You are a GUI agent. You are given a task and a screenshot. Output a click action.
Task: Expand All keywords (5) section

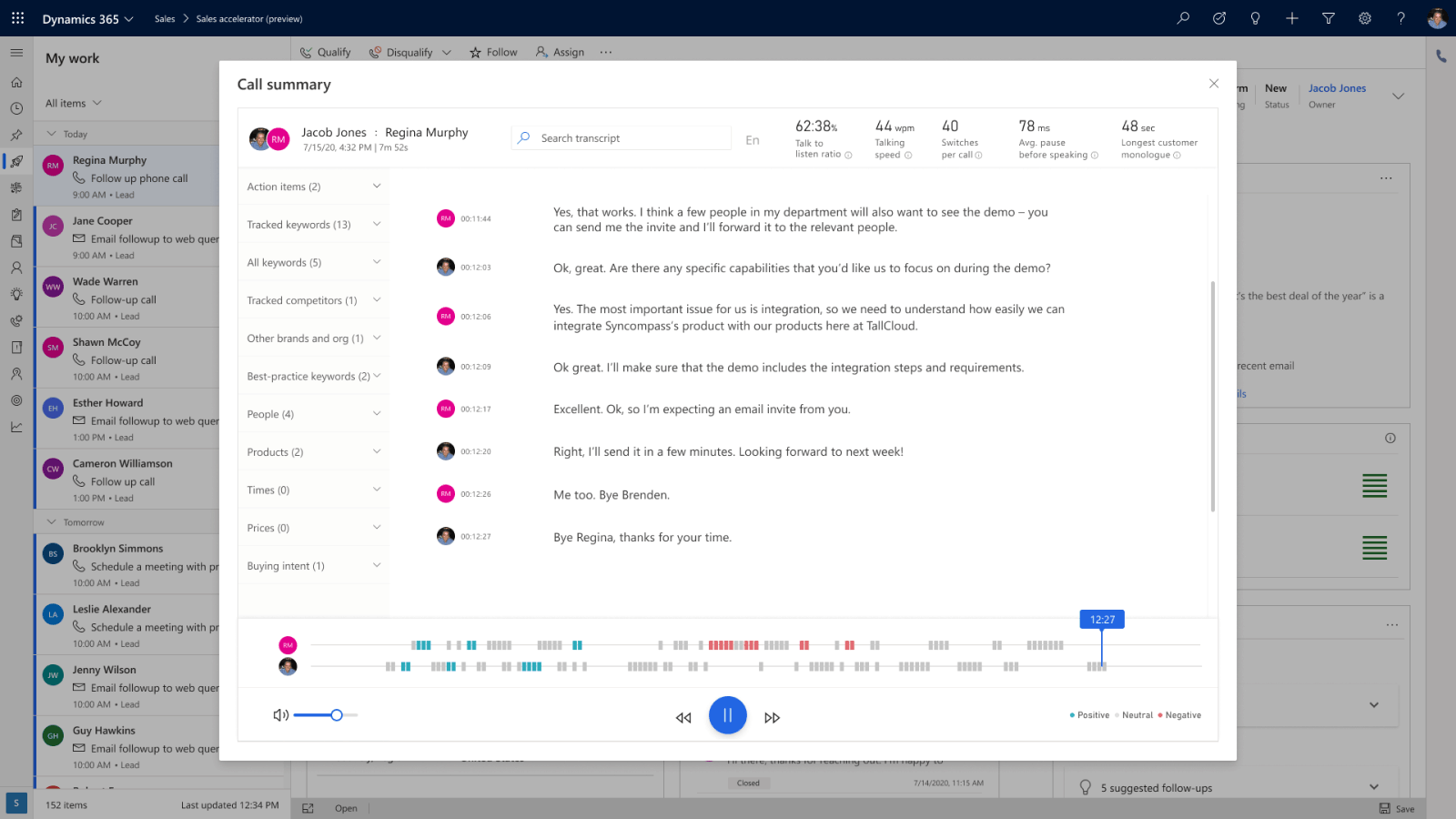[314, 262]
